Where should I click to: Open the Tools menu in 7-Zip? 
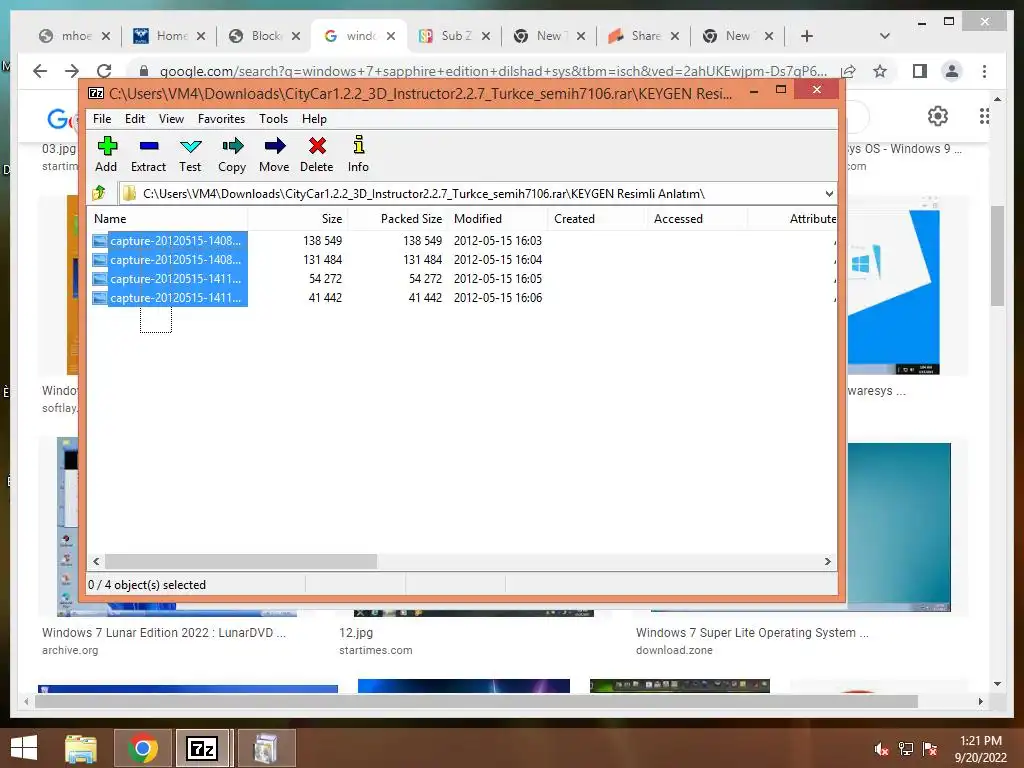tap(273, 119)
